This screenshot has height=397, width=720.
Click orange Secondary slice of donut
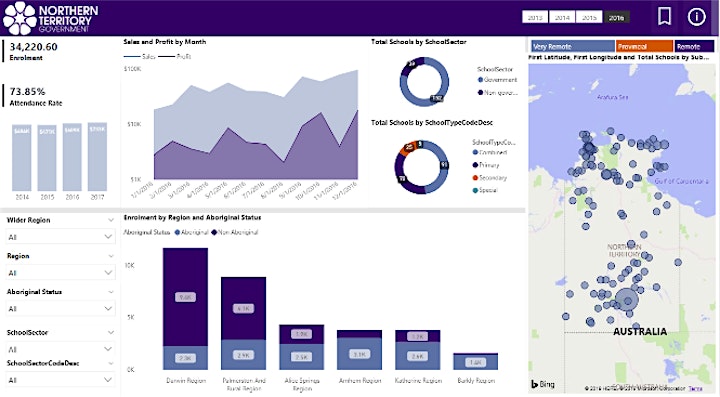[x=407, y=148]
